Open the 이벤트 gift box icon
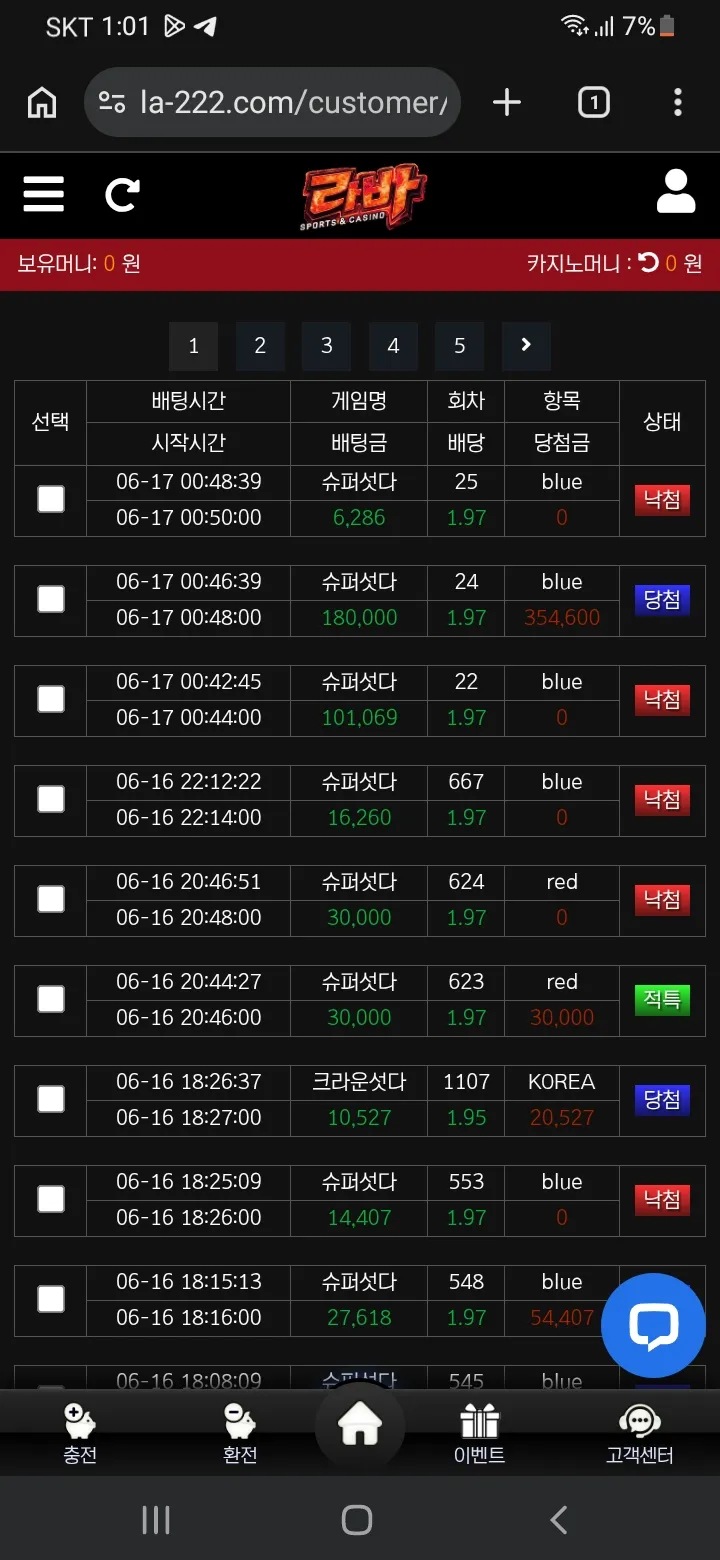This screenshot has width=720, height=1560. (479, 1434)
